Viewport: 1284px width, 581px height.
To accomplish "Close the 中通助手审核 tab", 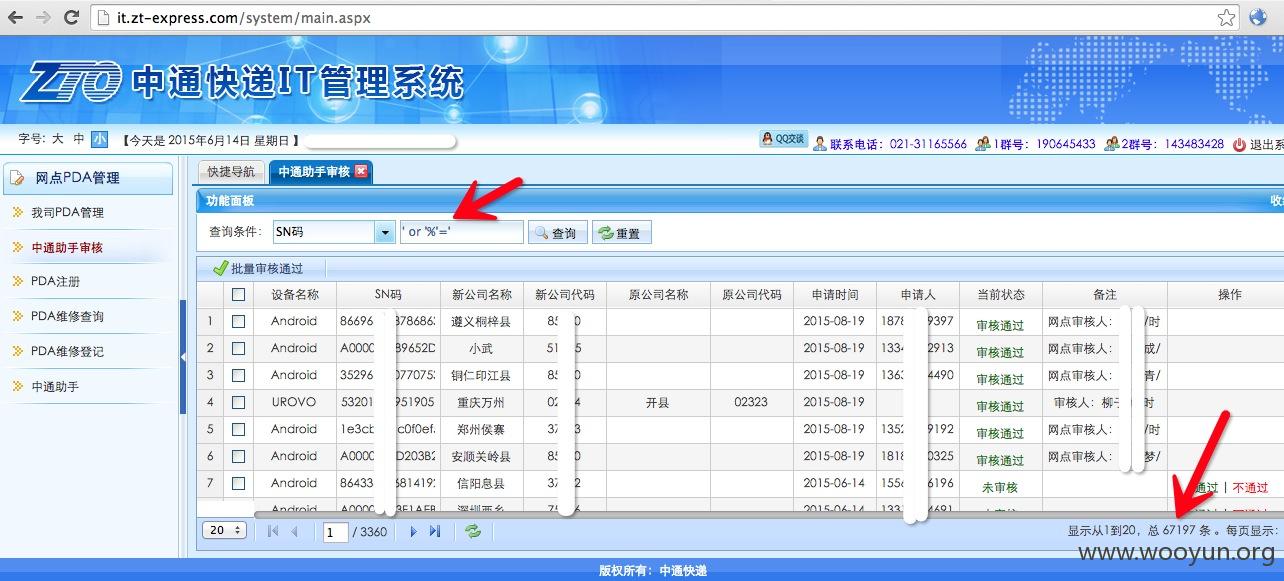I will click(361, 171).
